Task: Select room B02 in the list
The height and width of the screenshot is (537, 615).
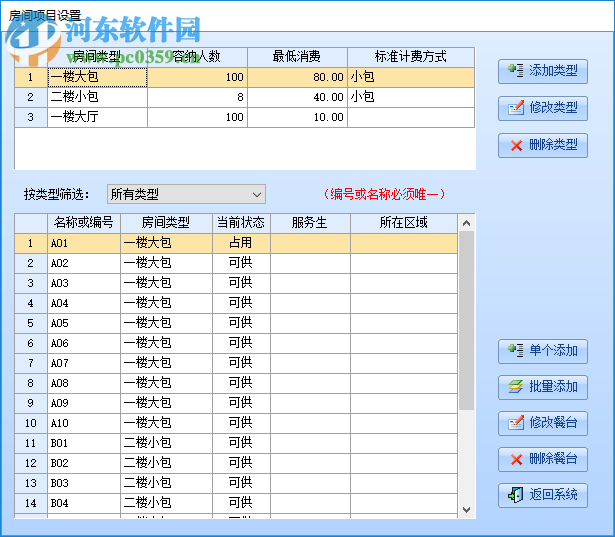Action: click(236, 463)
